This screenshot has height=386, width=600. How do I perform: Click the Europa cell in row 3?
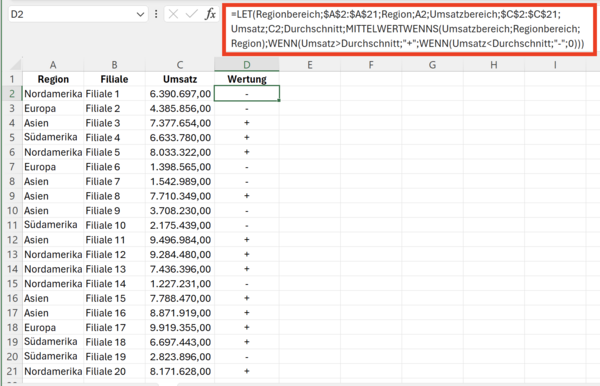tap(53, 108)
